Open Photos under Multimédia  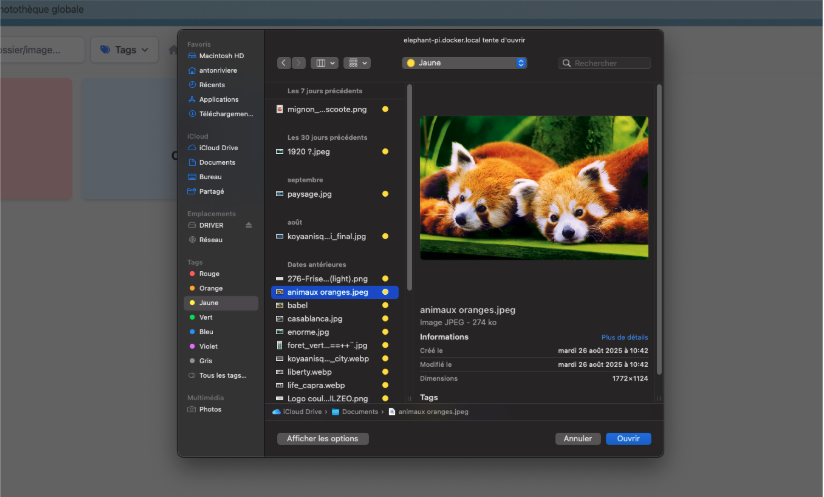click(x=209, y=409)
